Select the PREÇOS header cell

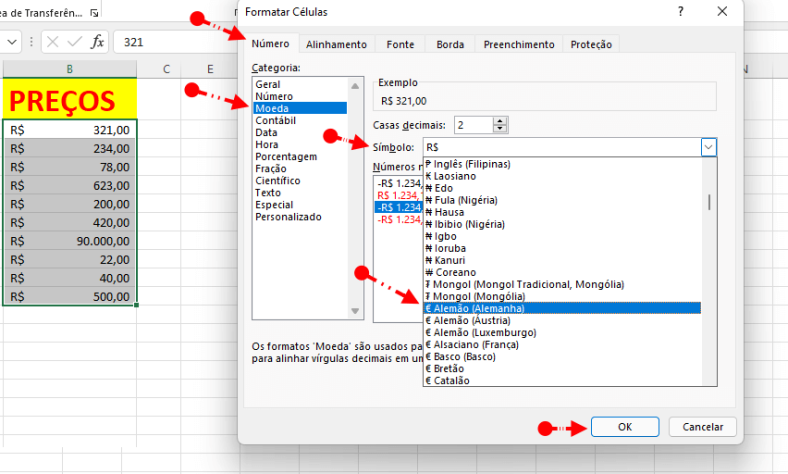pyautogui.click(x=70, y=99)
